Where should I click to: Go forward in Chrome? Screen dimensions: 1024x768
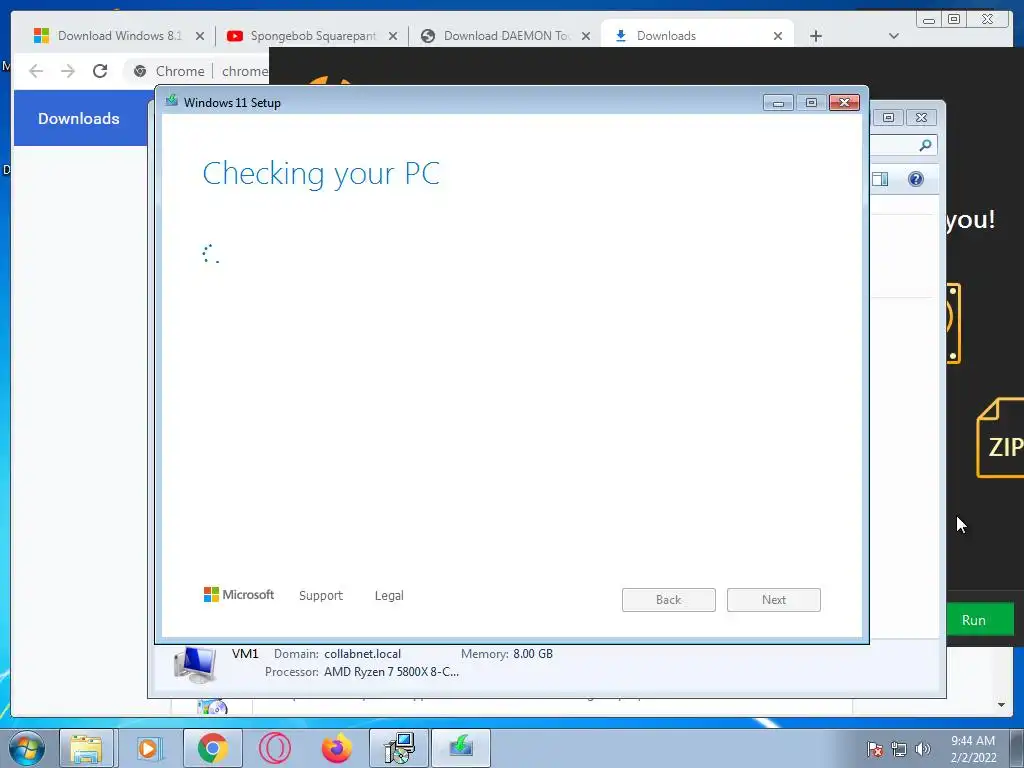pos(68,71)
